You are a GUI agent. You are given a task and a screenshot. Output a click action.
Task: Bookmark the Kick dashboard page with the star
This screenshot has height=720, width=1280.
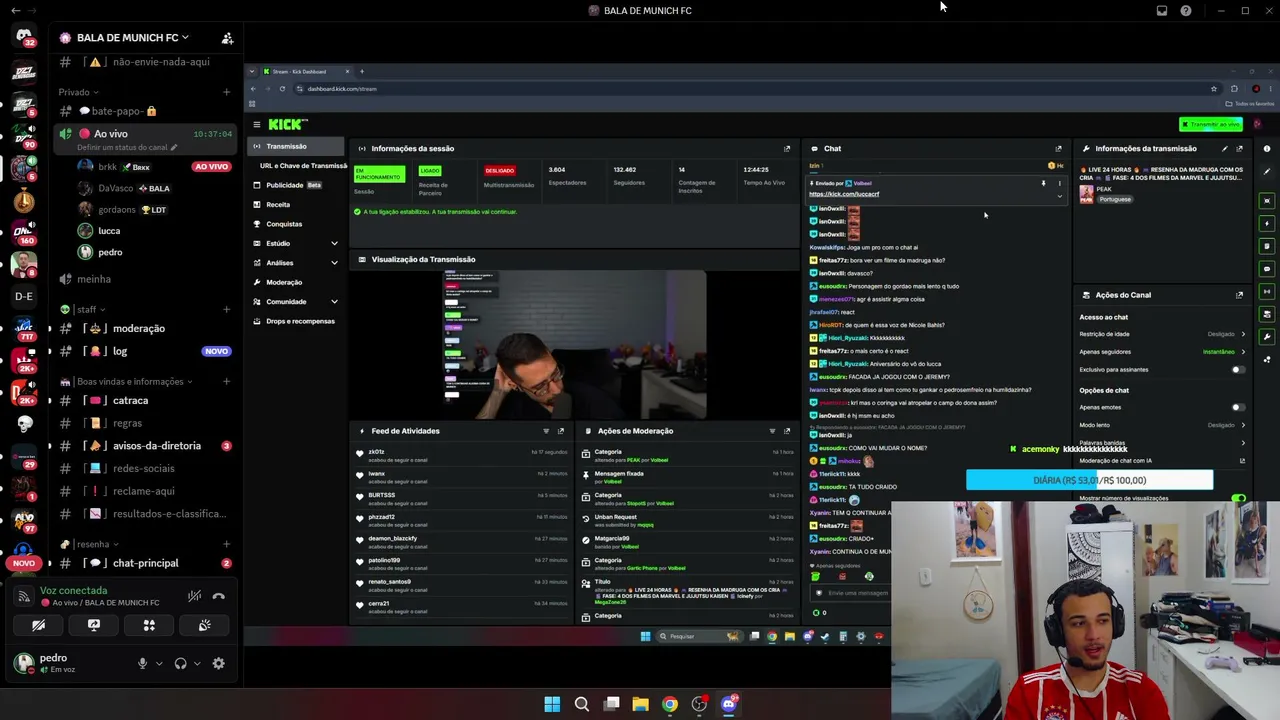(1214, 89)
